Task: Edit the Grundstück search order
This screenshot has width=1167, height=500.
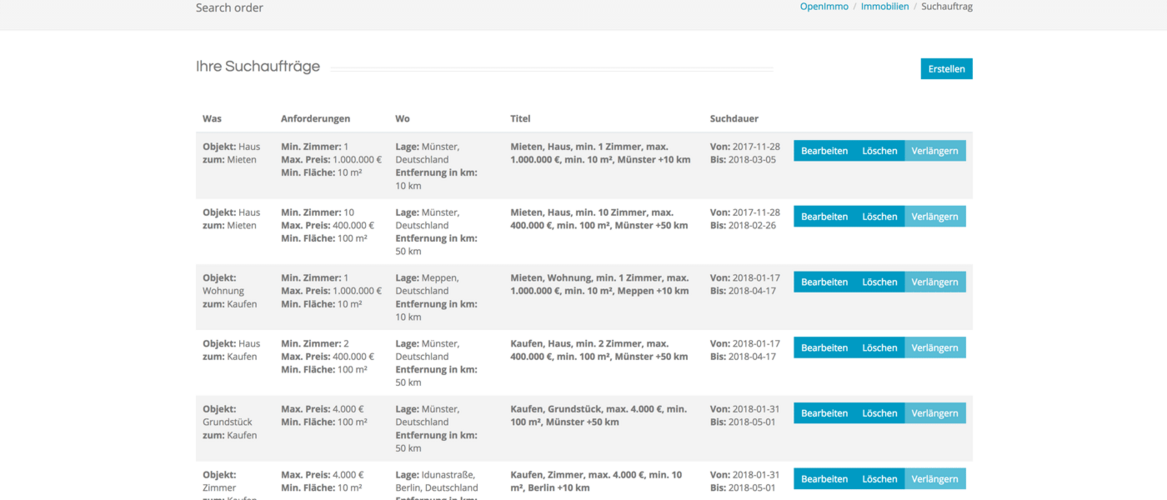Action: 824,413
